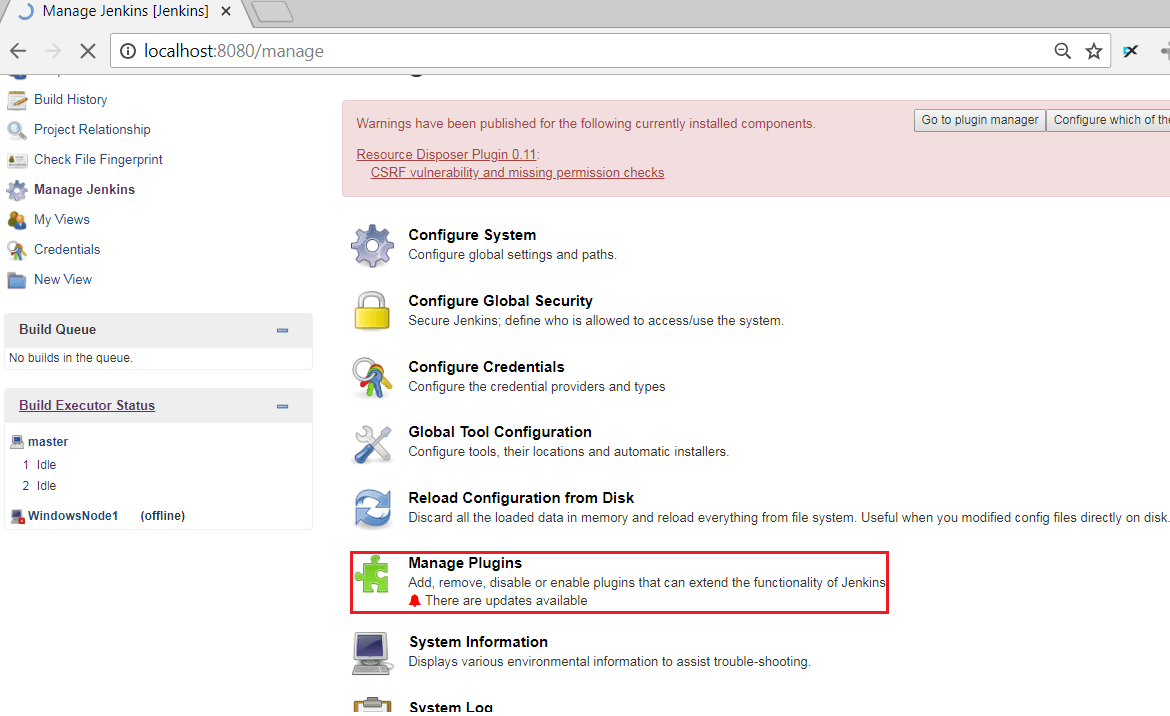Click the System Information monitor icon
The height and width of the screenshot is (716, 1170).
(x=372, y=652)
